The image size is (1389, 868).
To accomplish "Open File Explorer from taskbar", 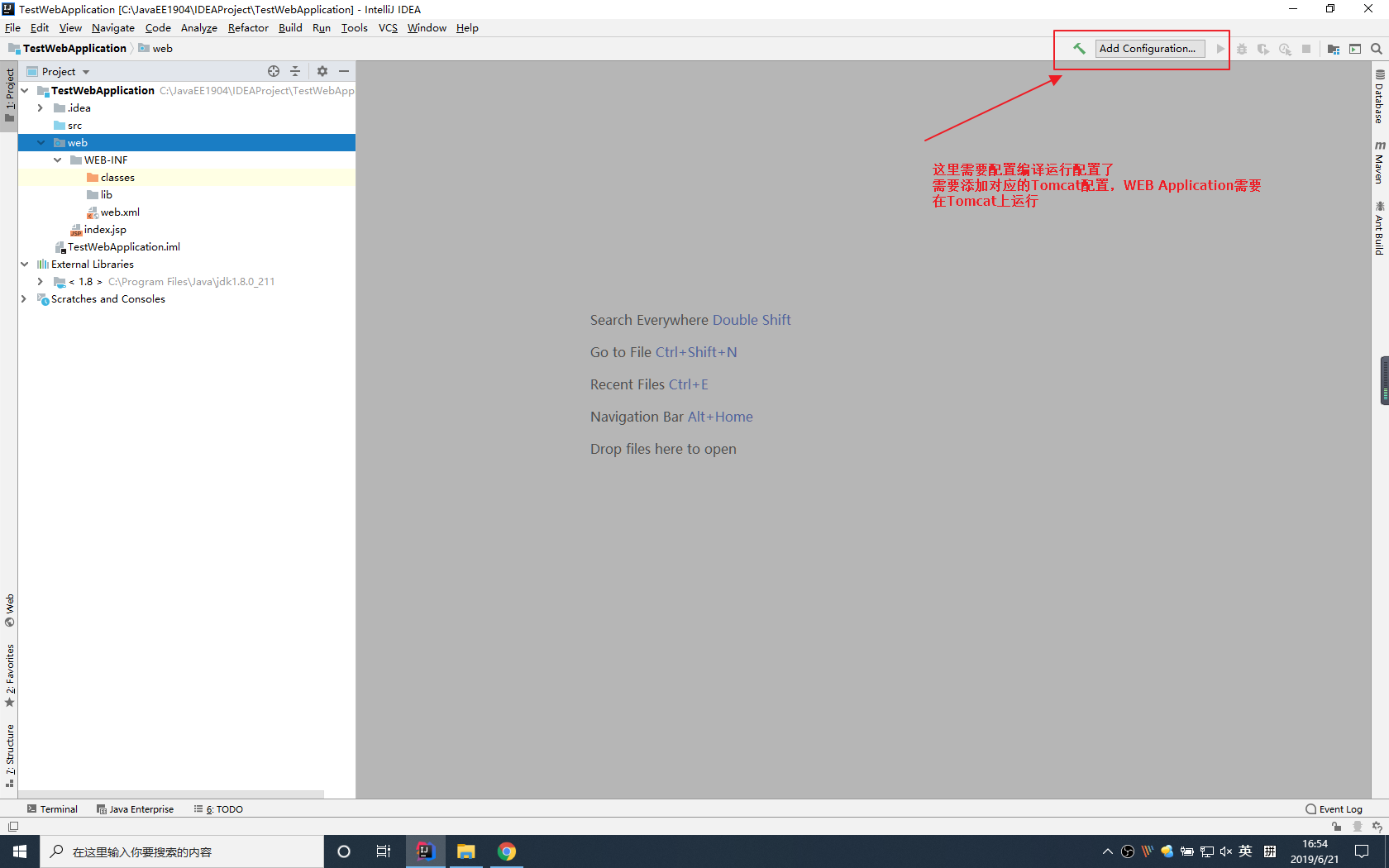I will 466,851.
